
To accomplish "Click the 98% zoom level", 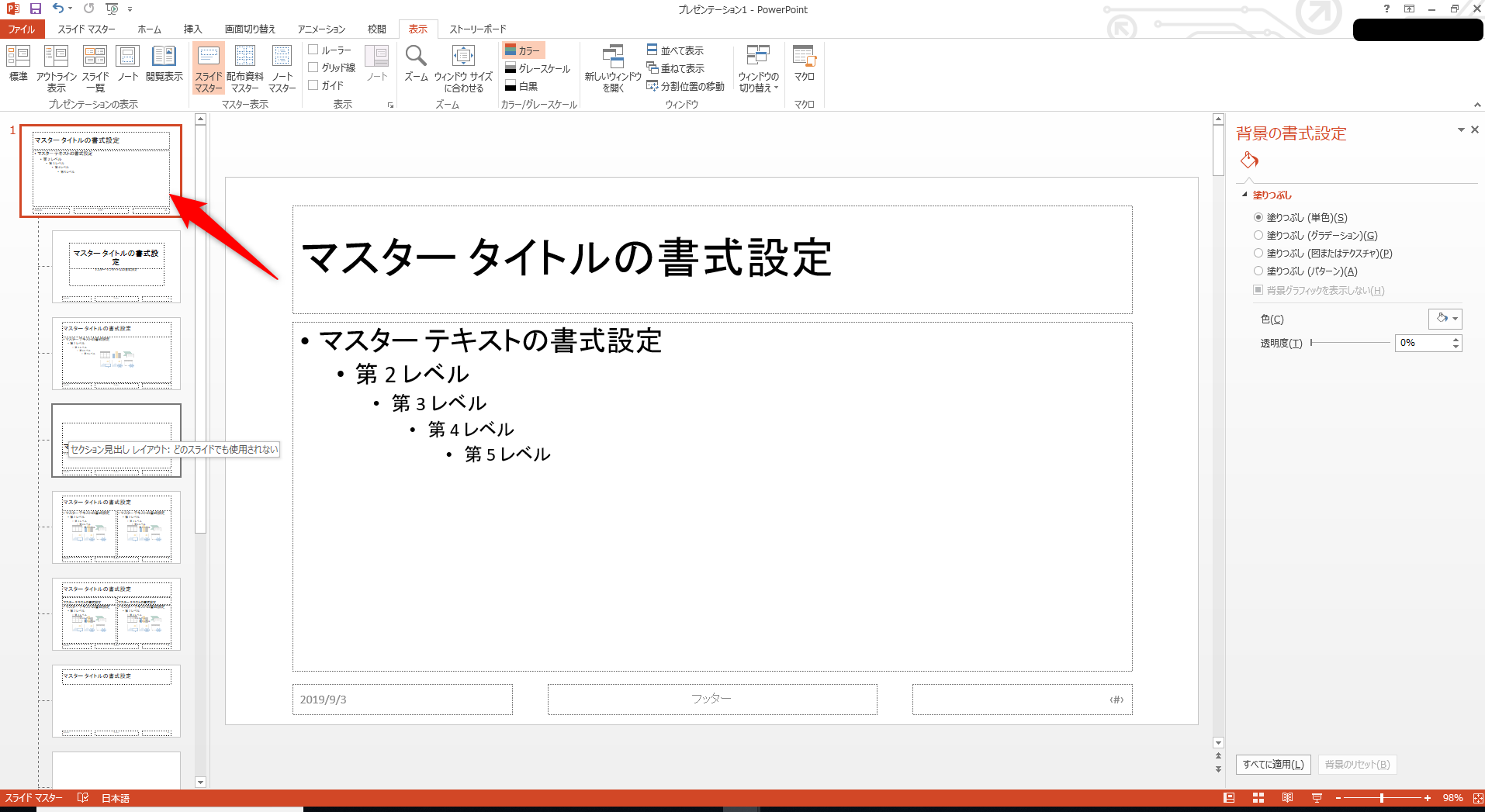I will click(x=1452, y=798).
